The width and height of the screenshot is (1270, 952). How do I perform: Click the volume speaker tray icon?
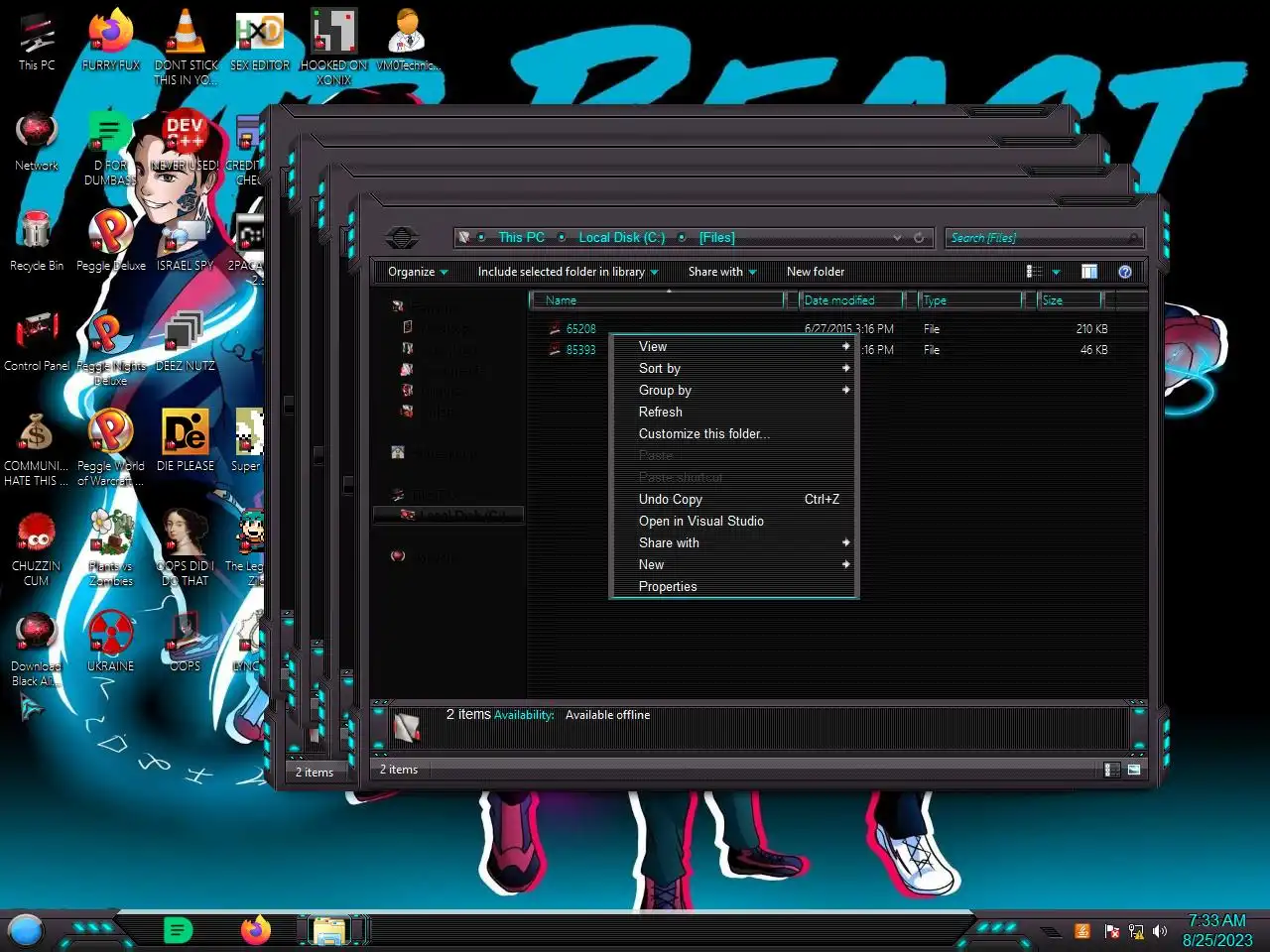pos(1160,931)
